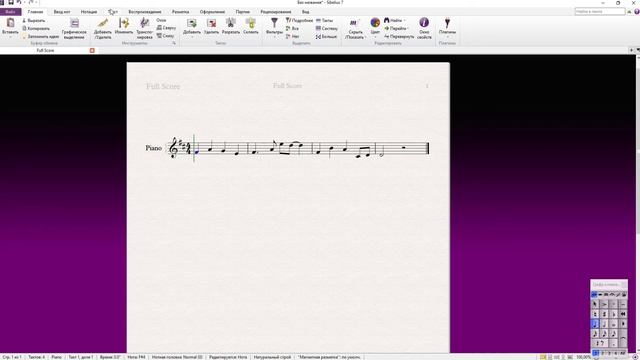Click Сверху to add ossia above

coord(166,28)
